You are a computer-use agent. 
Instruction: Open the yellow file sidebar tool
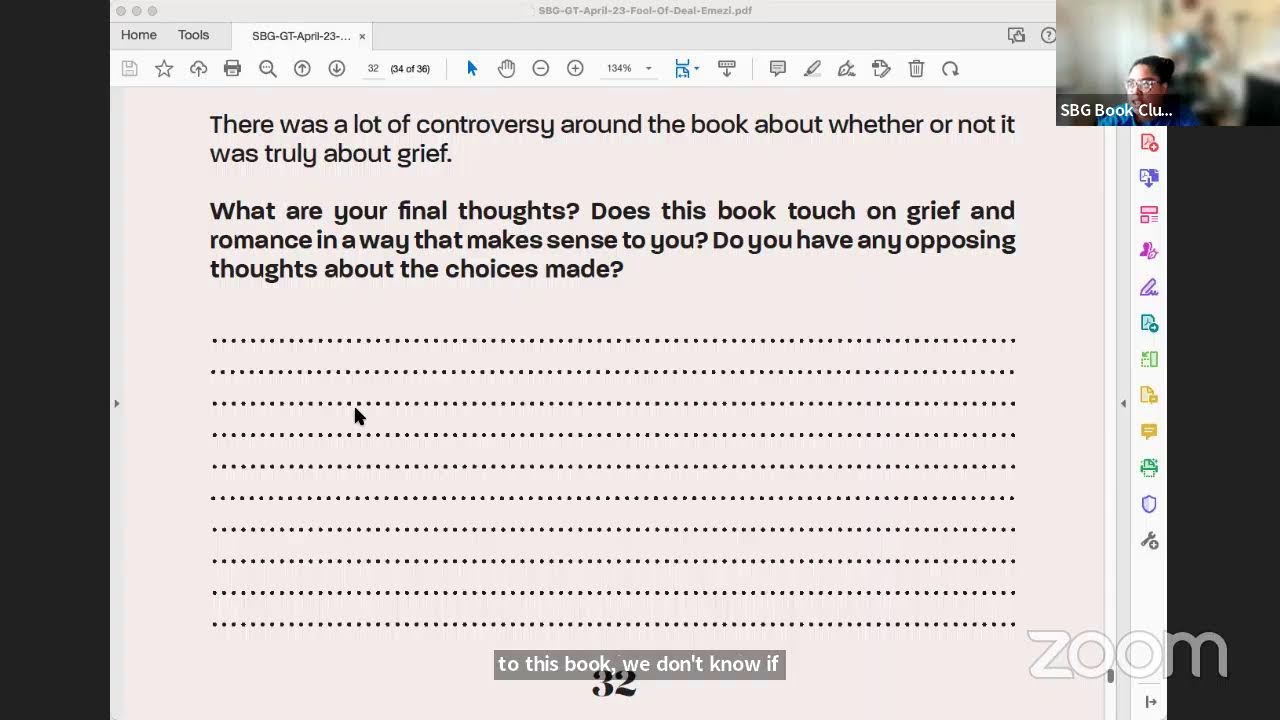click(x=1149, y=395)
